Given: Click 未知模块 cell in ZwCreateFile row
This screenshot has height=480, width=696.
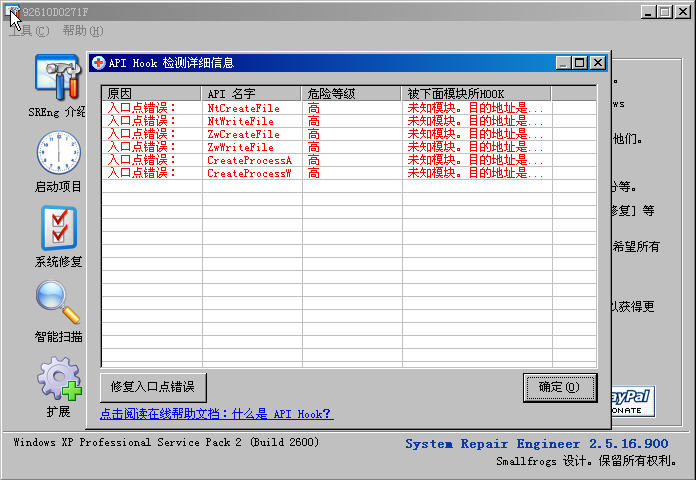Looking at the screenshot, I should click(475, 134).
